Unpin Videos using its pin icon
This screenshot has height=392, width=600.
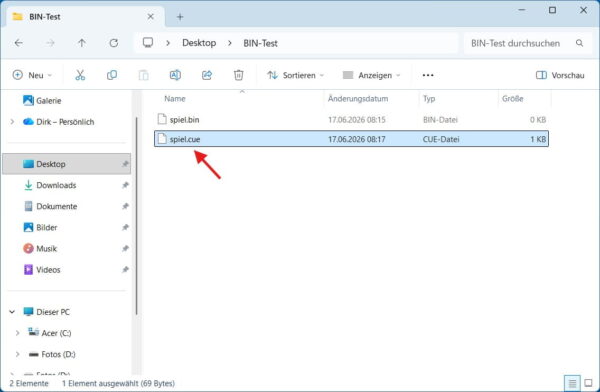pyautogui.click(x=125, y=270)
